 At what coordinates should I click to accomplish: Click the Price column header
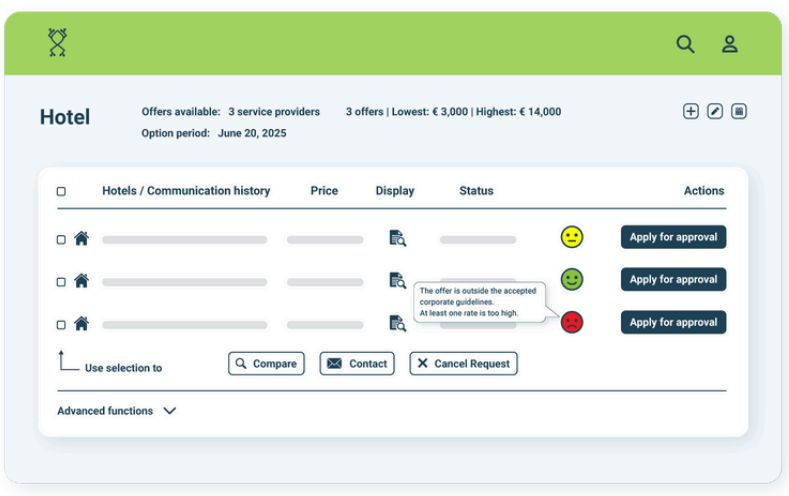click(x=324, y=191)
